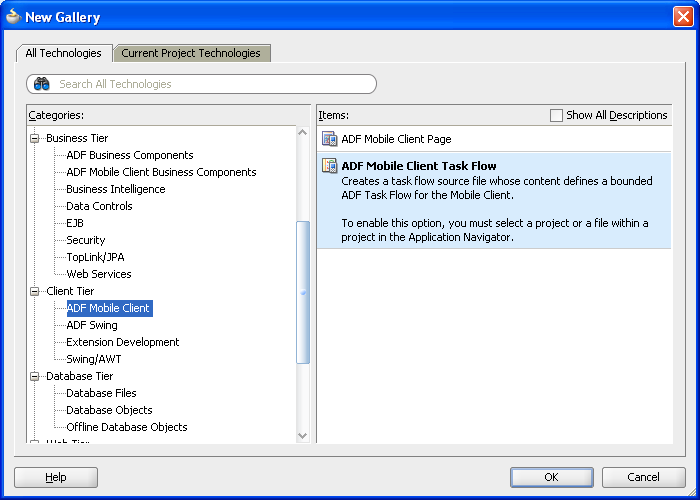This screenshot has width=700, height=500.
Task: Select the ADF Mobile Client Task Flow item
Action: 494,201
